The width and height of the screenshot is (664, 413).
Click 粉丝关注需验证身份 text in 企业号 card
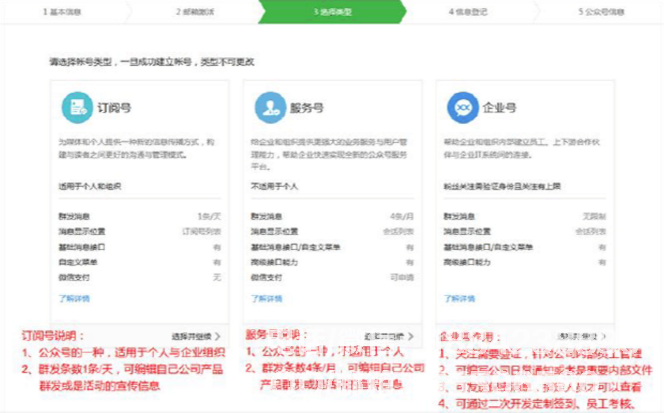502,186
